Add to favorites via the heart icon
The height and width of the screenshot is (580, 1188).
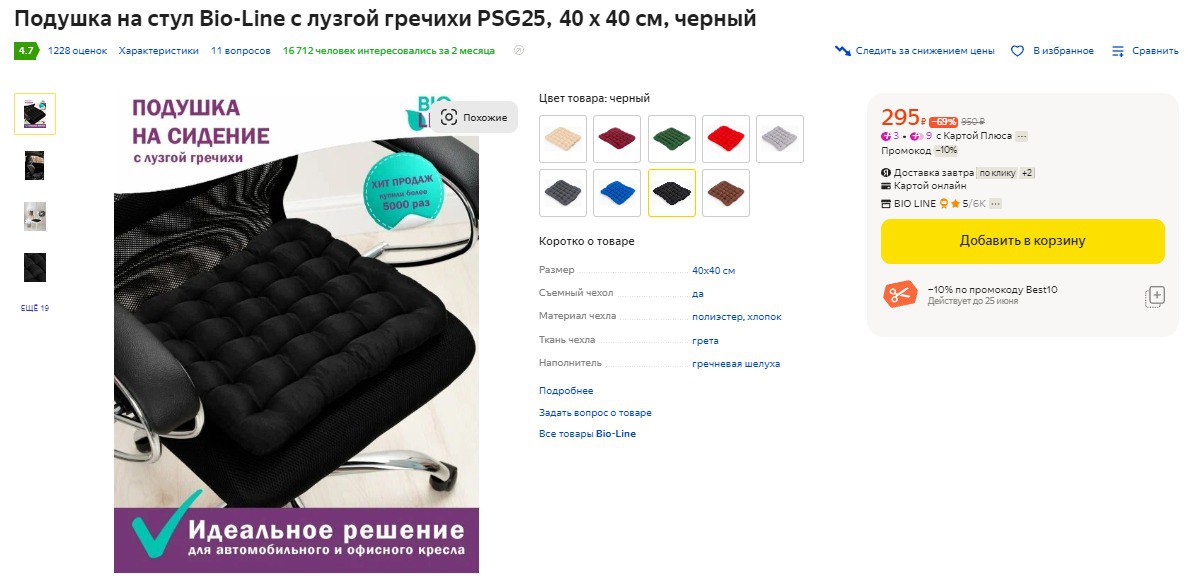click(1018, 51)
